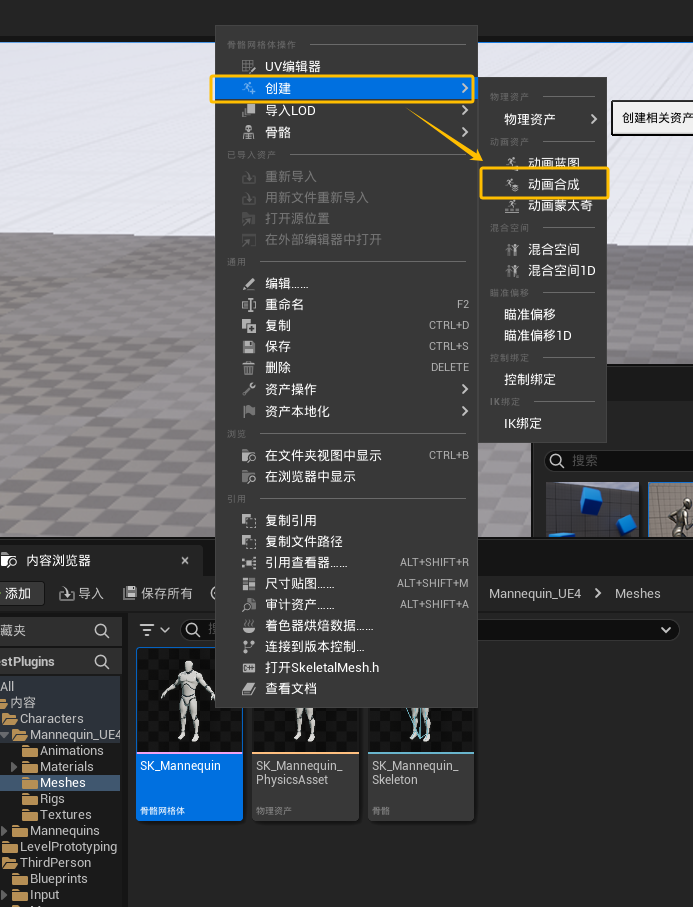Expand the 资产操作 submenu arrow

click(464, 389)
